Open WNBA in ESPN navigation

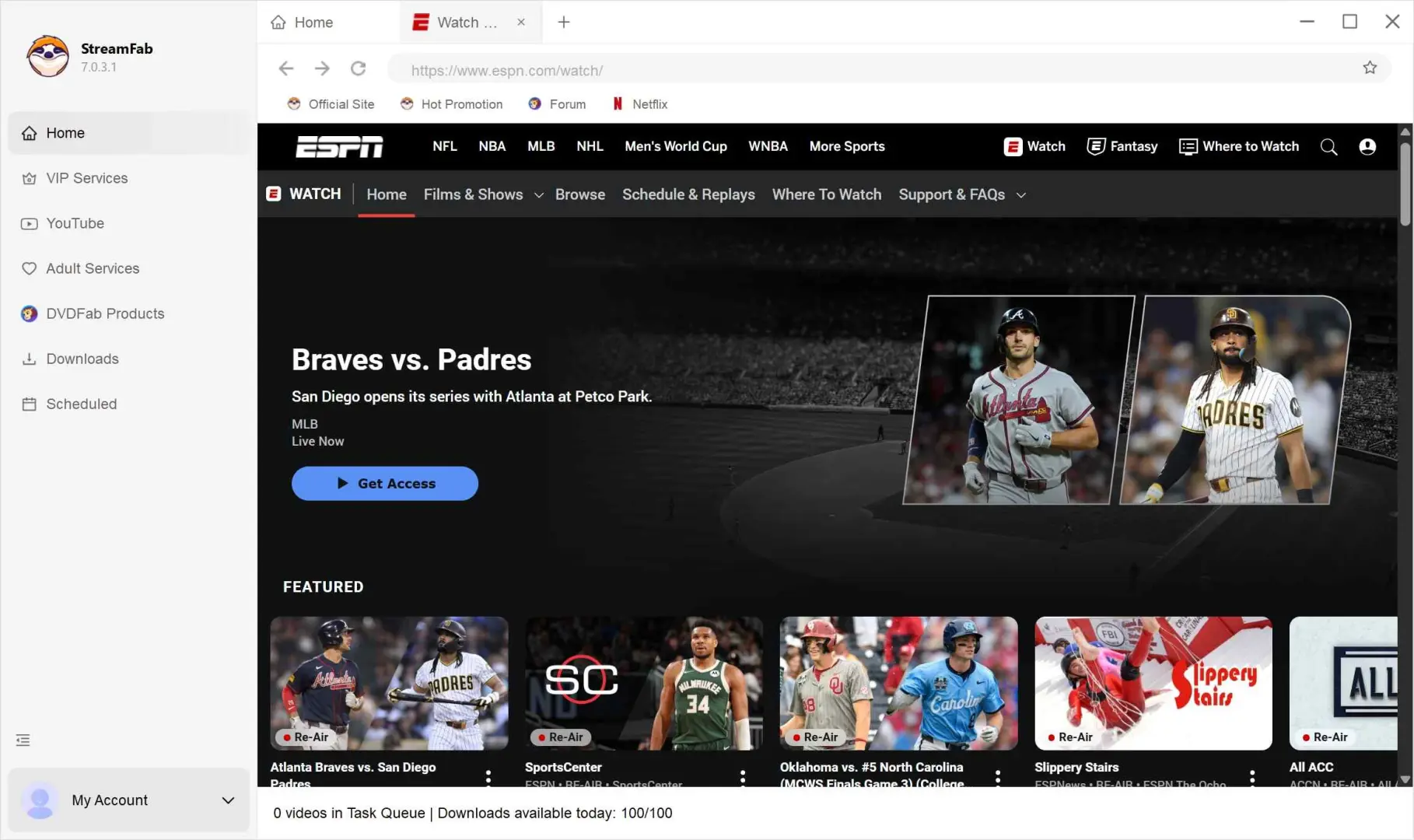pos(768,146)
